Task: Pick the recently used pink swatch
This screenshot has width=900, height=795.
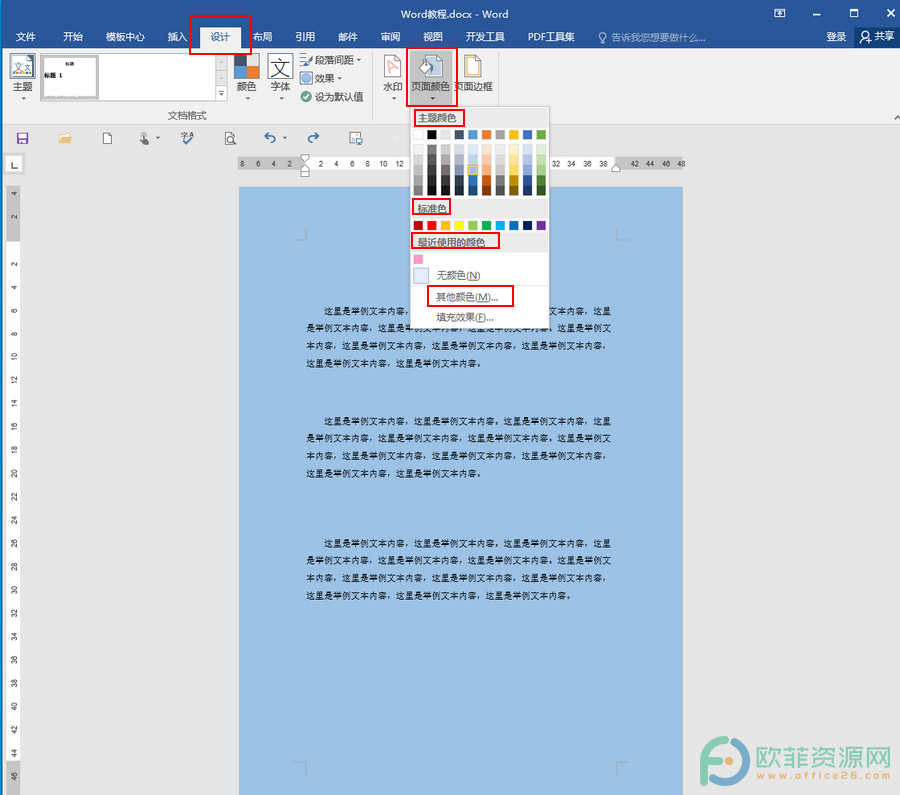Action: point(418,259)
